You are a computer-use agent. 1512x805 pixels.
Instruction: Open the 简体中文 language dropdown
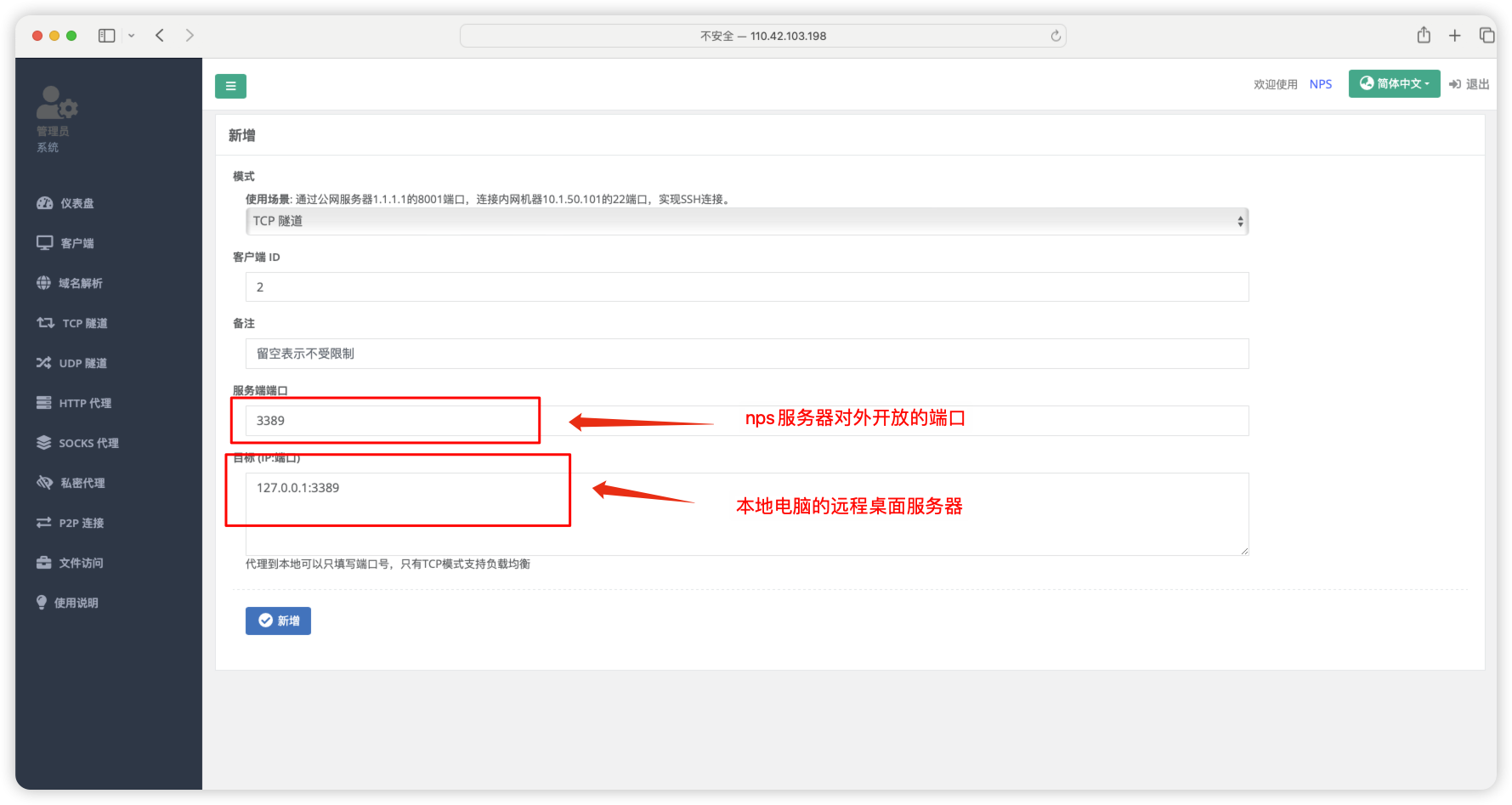[x=1394, y=83]
